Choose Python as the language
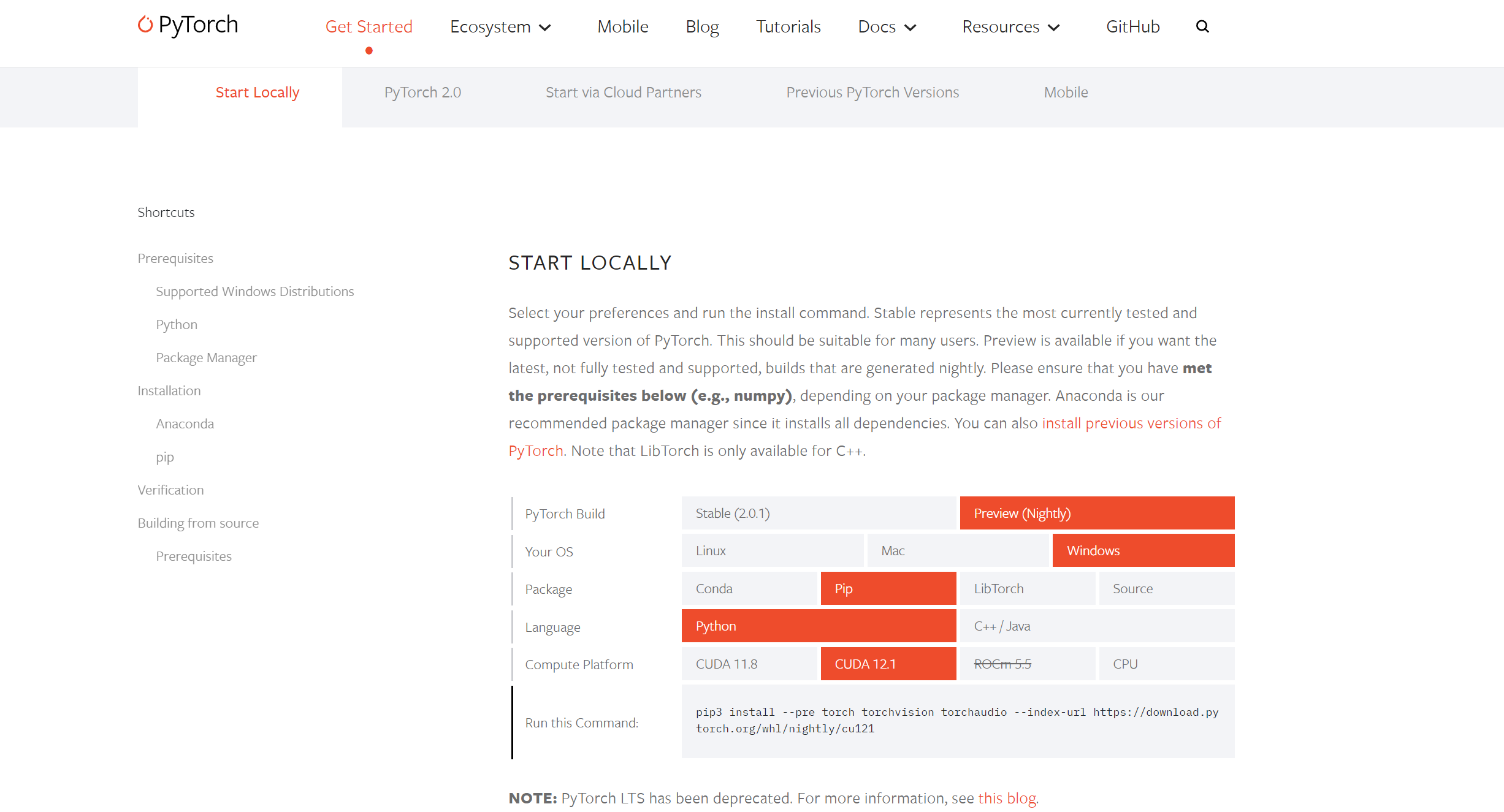Viewport: 1504px width, 812px height. click(819, 626)
